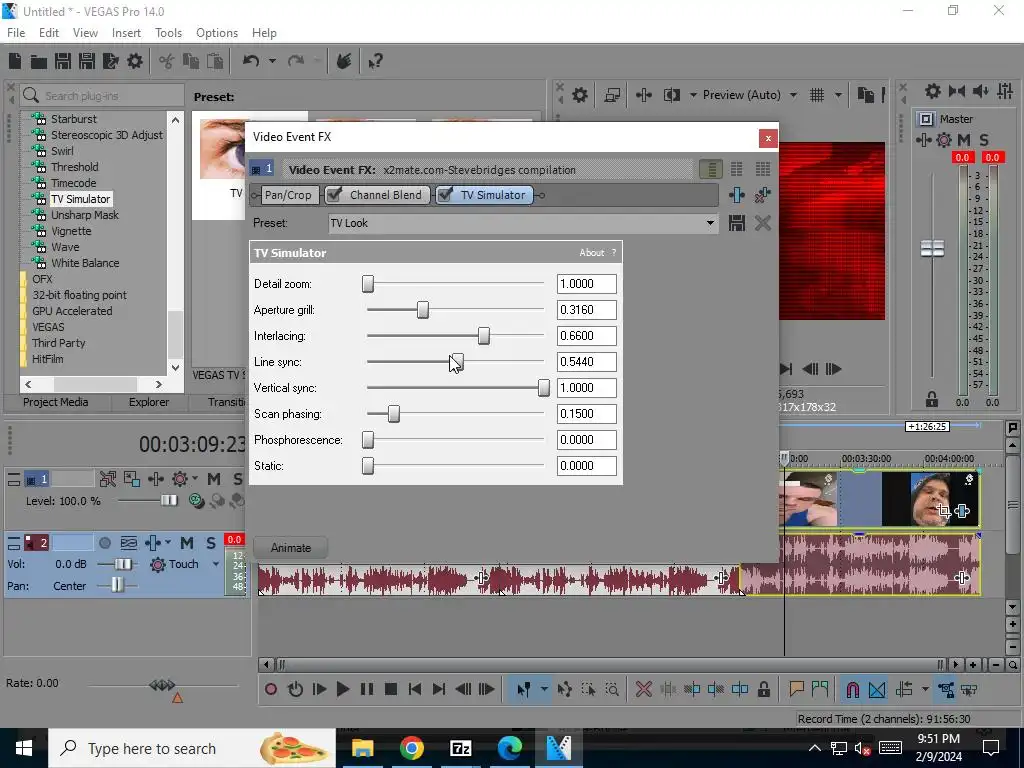
Task: Expand the OFX plug-in folder
Action: click(x=42, y=279)
